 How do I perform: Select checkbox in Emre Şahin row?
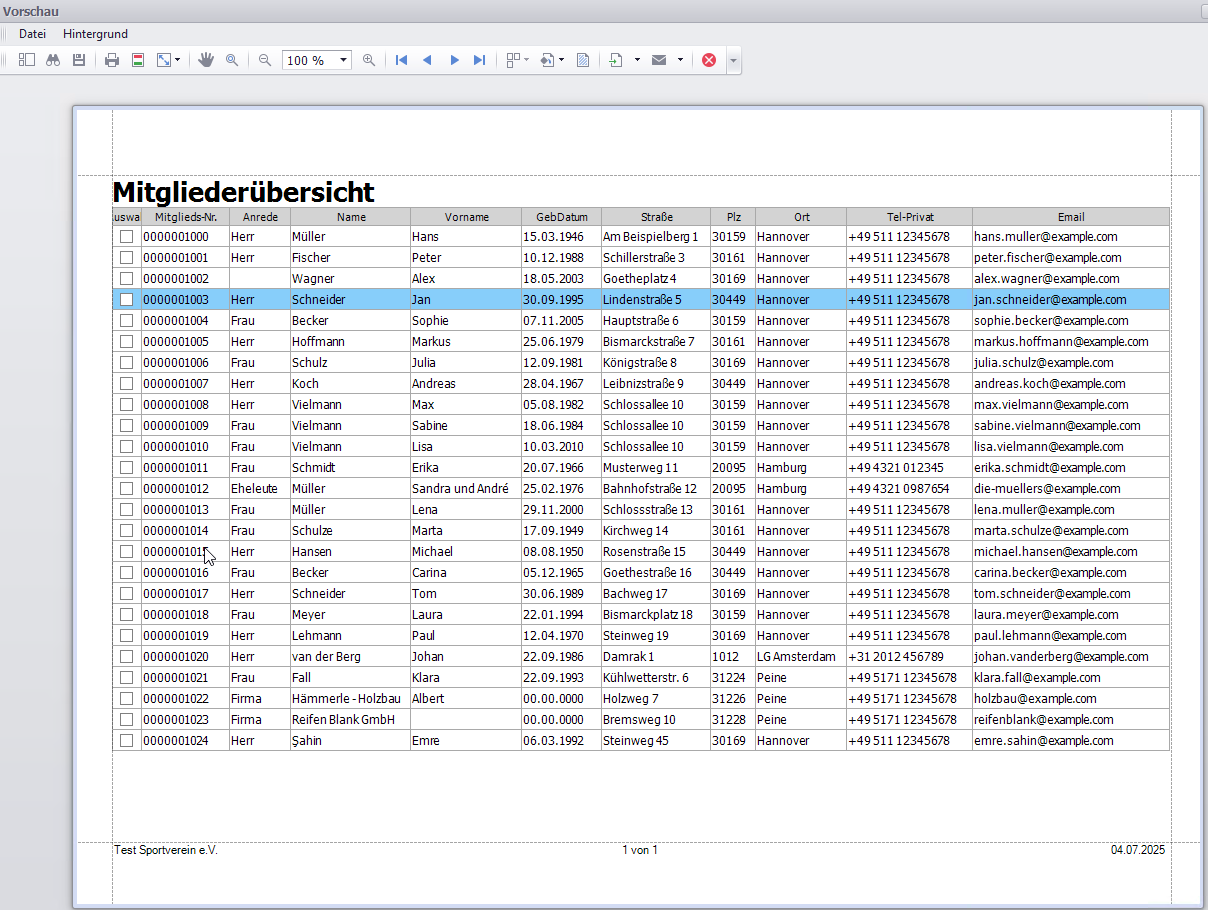[x=127, y=741]
